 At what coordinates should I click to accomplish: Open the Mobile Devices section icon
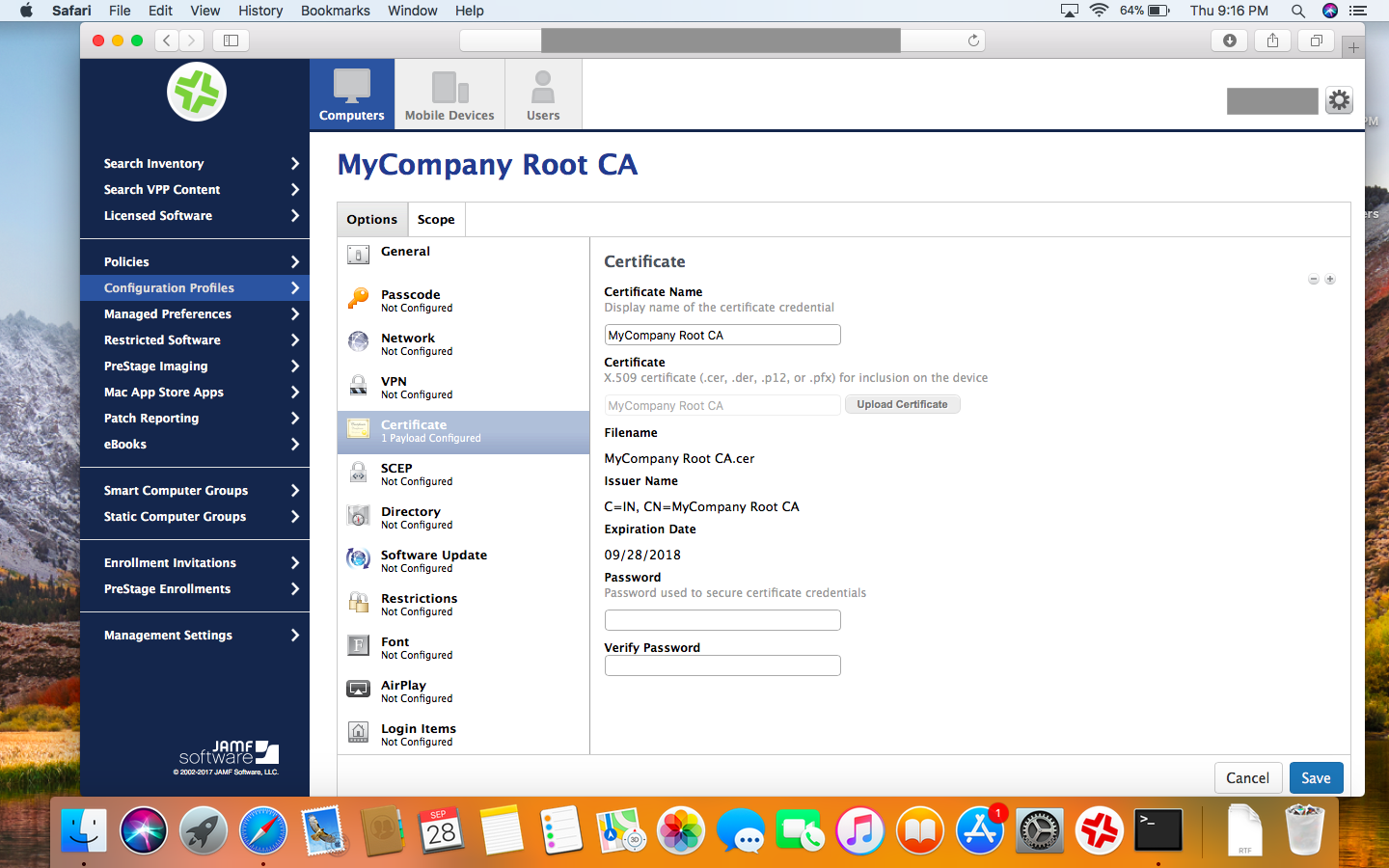point(449,87)
